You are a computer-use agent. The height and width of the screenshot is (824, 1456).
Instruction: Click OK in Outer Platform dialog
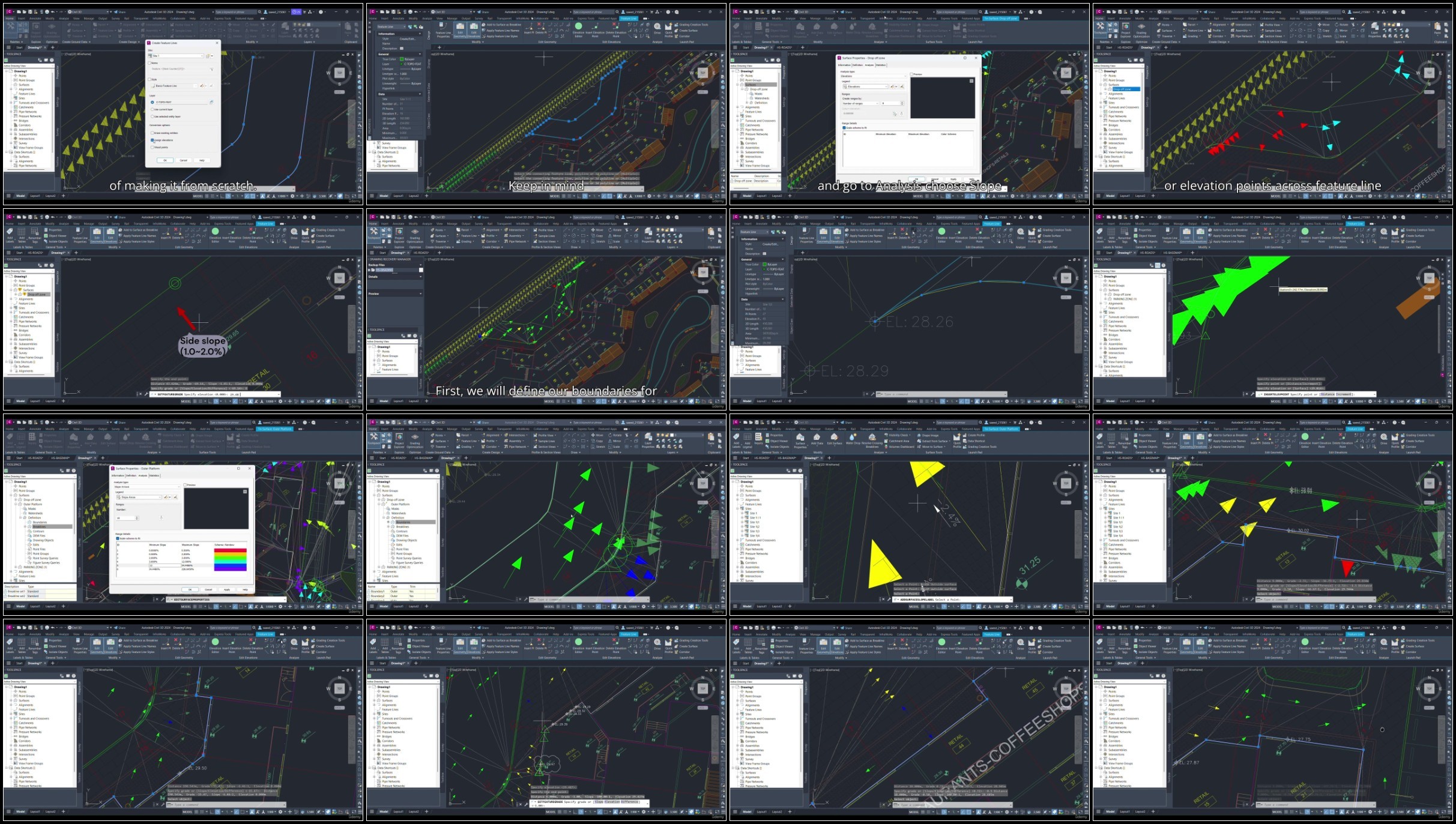tap(190, 590)
